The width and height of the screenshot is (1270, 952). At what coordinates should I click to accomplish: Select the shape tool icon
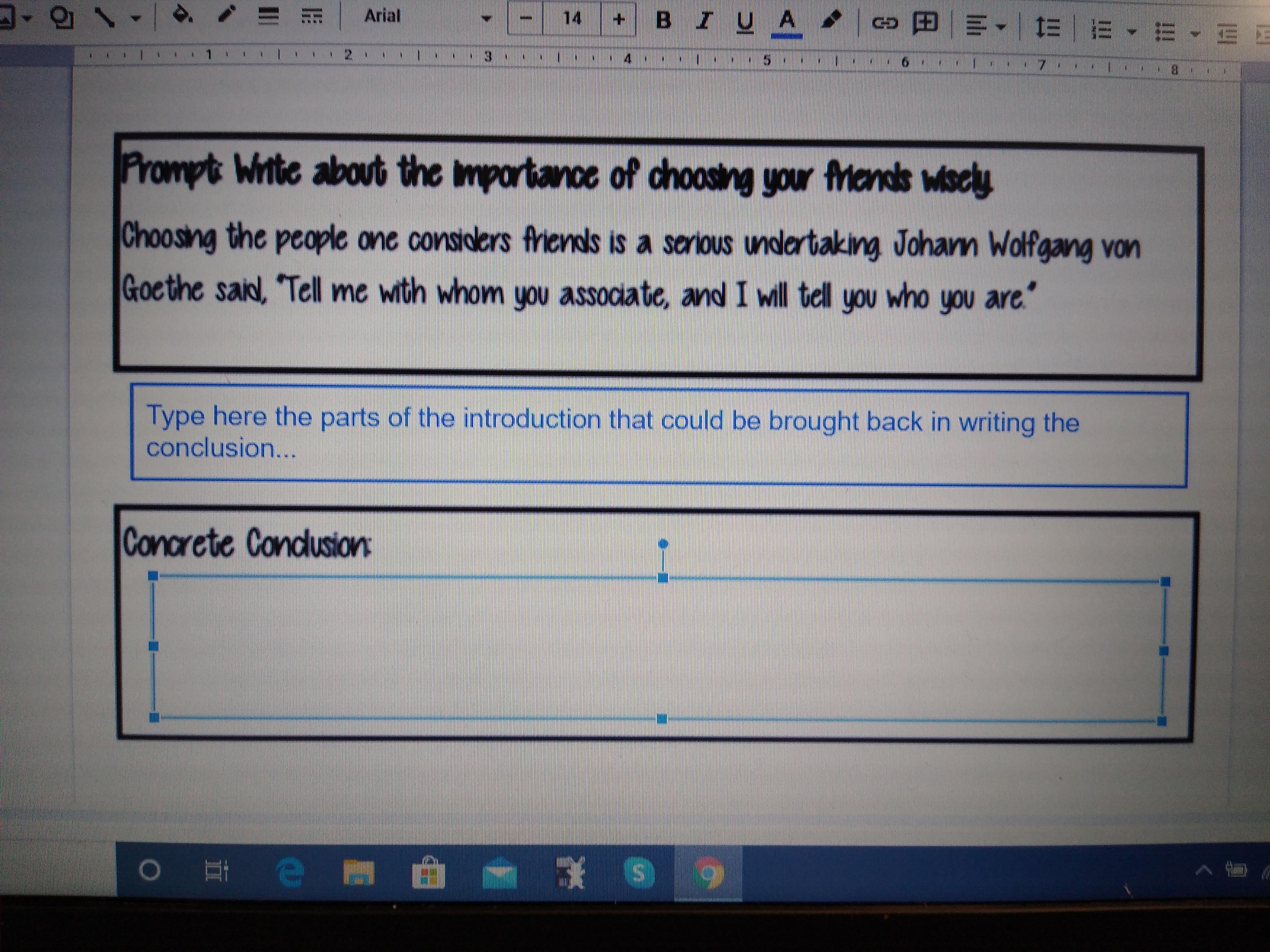click(x=61, y=17)
